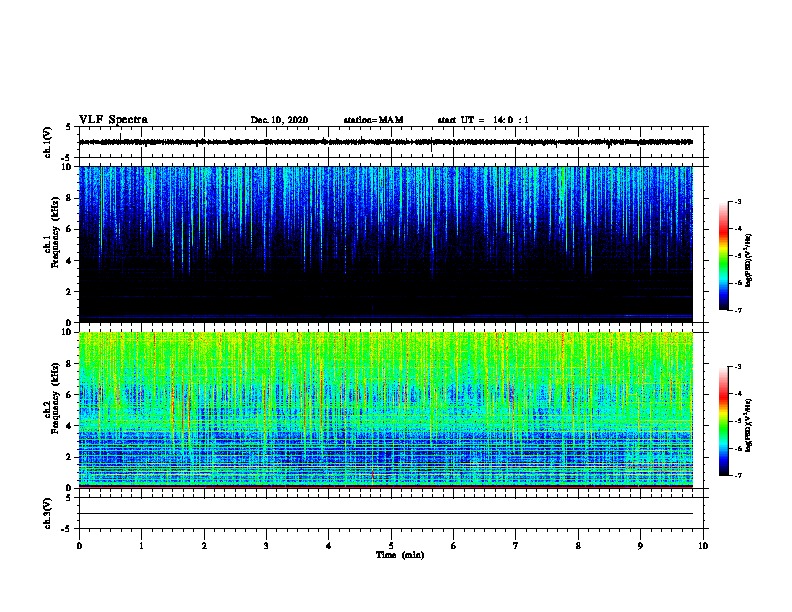
Task: Click the ch.1 spectrogram color scale bar
Action: pos(723,256)
